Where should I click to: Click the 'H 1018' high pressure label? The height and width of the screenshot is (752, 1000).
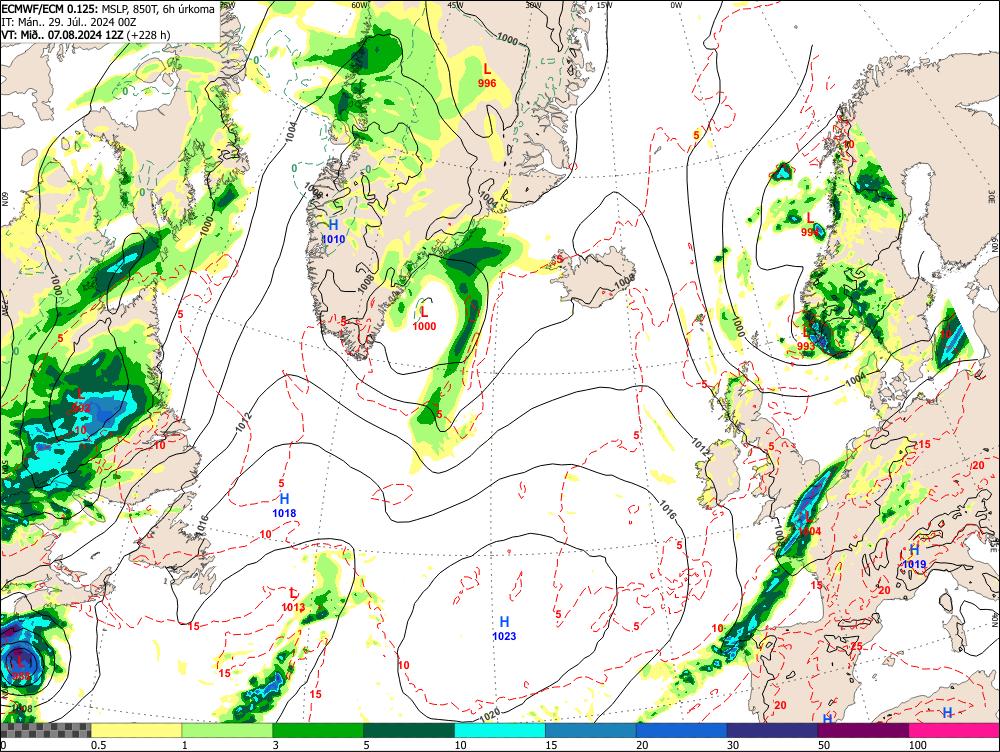coord(284,505)
